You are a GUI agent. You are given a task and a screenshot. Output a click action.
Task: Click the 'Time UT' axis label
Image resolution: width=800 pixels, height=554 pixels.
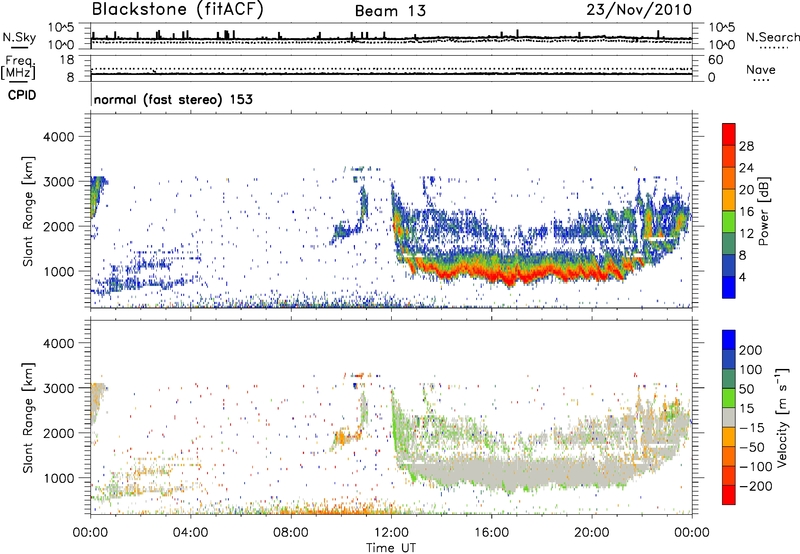(391, 548)
